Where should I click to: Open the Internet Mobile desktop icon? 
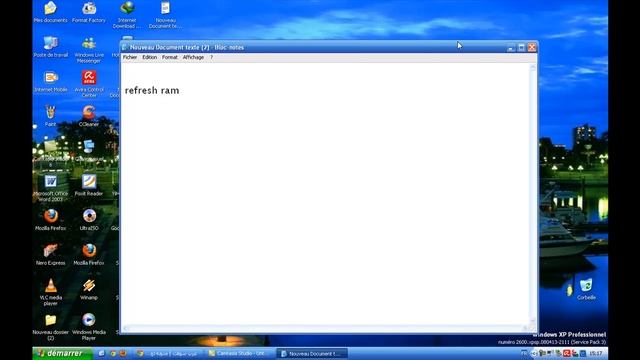[x=51, y=81]
